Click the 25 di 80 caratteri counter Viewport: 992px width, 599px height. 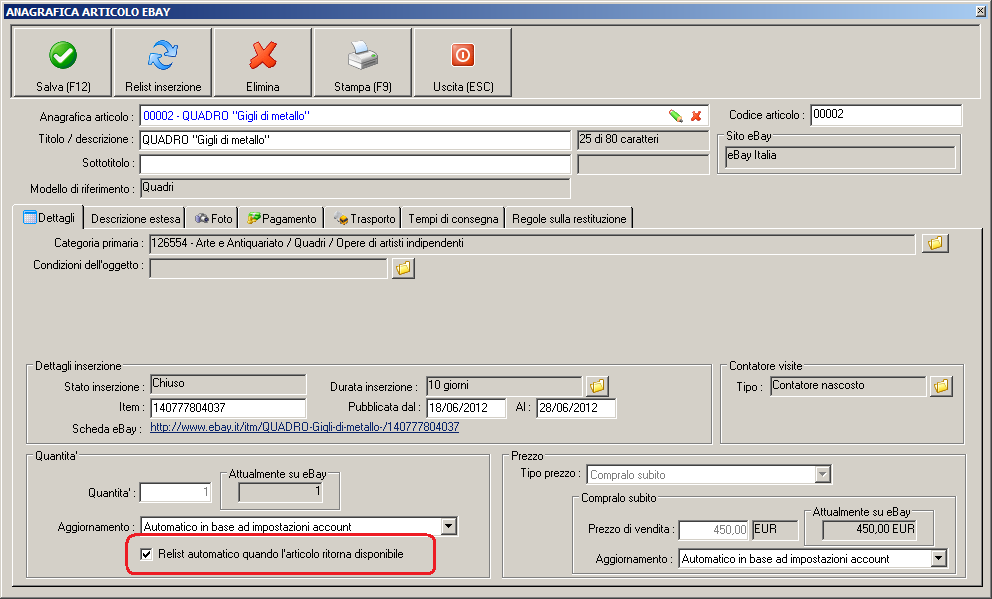tap(643, 140)
